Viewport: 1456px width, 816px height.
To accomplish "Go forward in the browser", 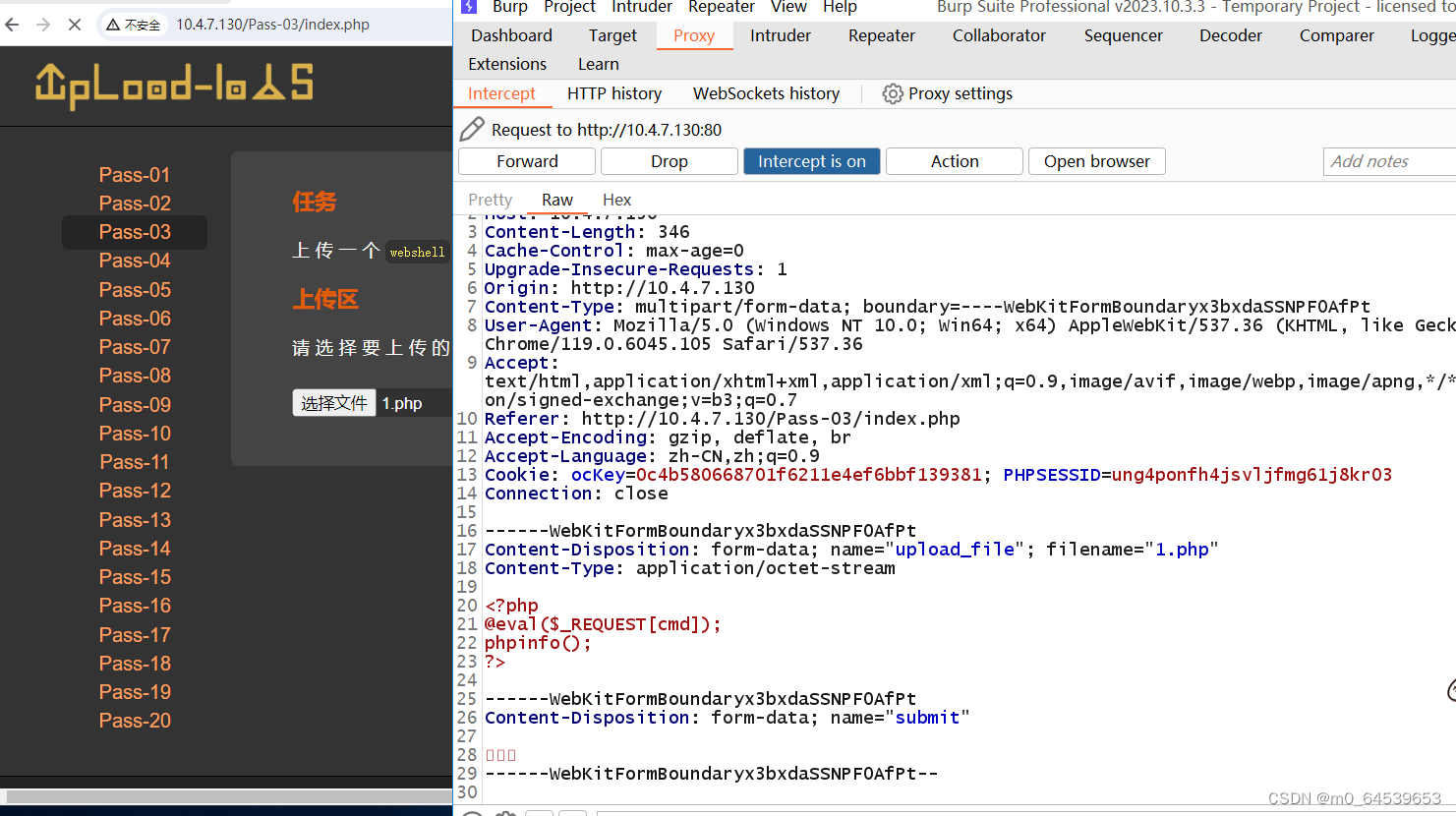I will (43, 25).
